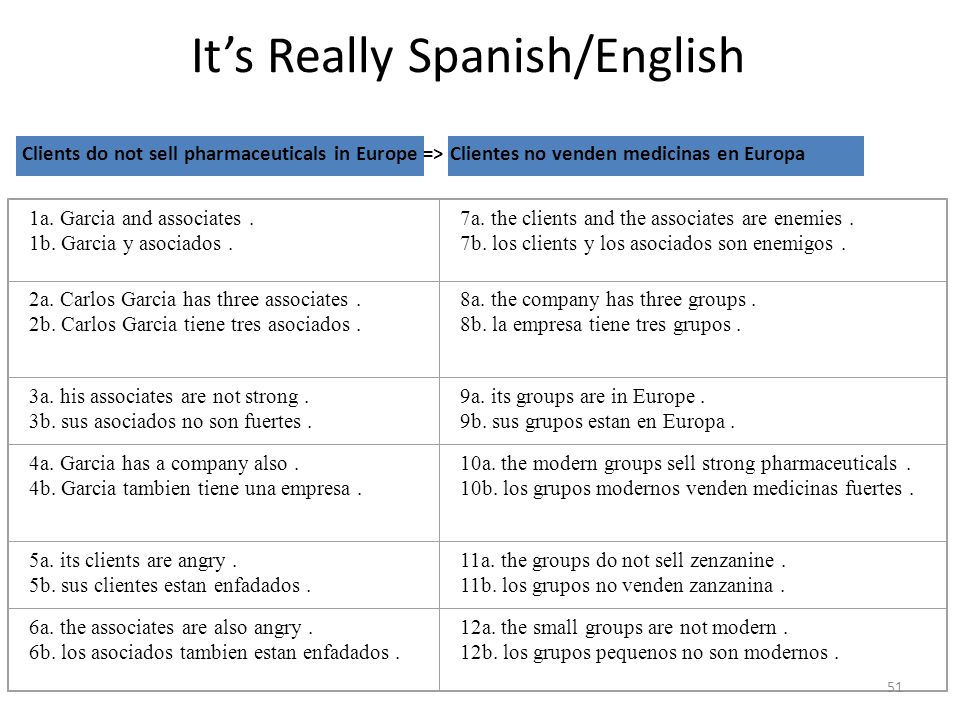This screenshot has height=720, width=960.
Task: Select sentence 9a its groups are in Europe
Action: [x=582, y=397]
